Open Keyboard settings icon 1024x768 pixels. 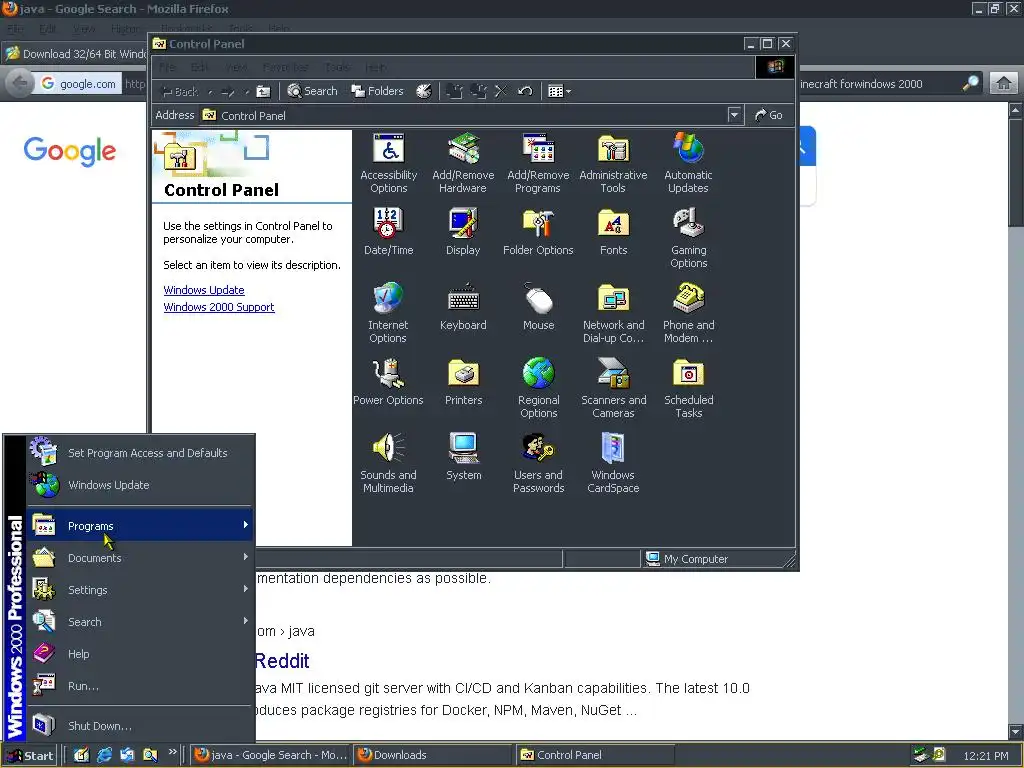click(x=463, y=307)
